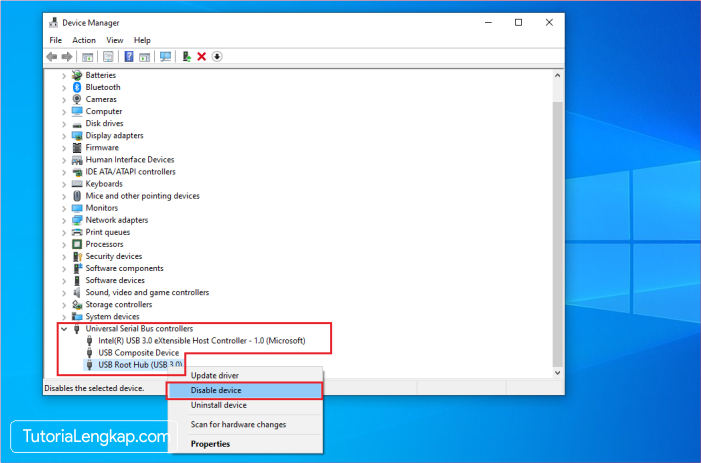This screenshot has height=463, width=701.
Task: Select the USB Root Hub (USB 3.0) entry
Action: (140, 365)
